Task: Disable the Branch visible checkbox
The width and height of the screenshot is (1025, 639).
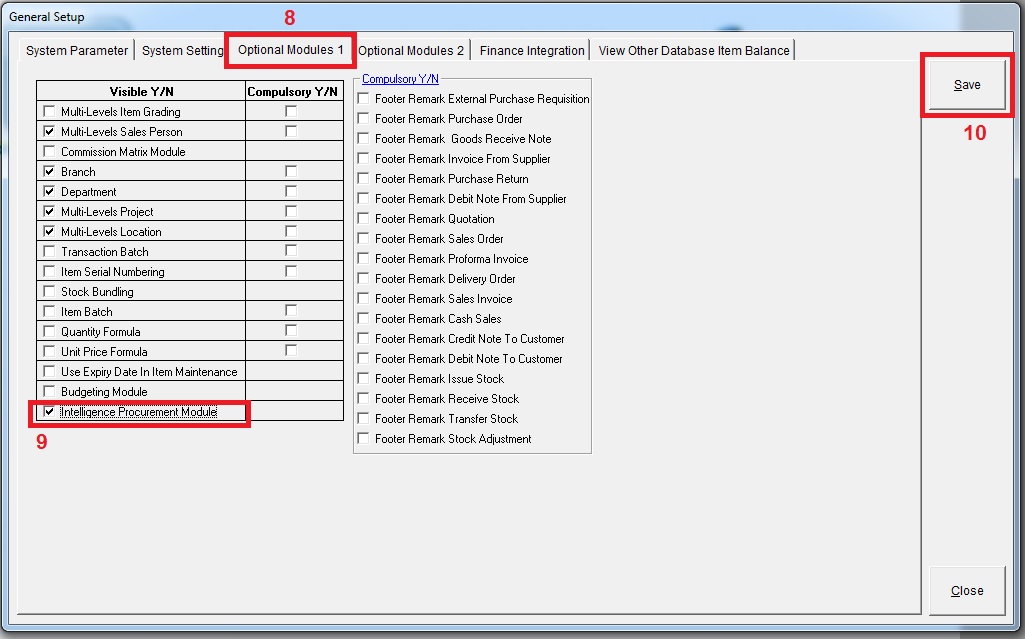Action: point(49,172)
